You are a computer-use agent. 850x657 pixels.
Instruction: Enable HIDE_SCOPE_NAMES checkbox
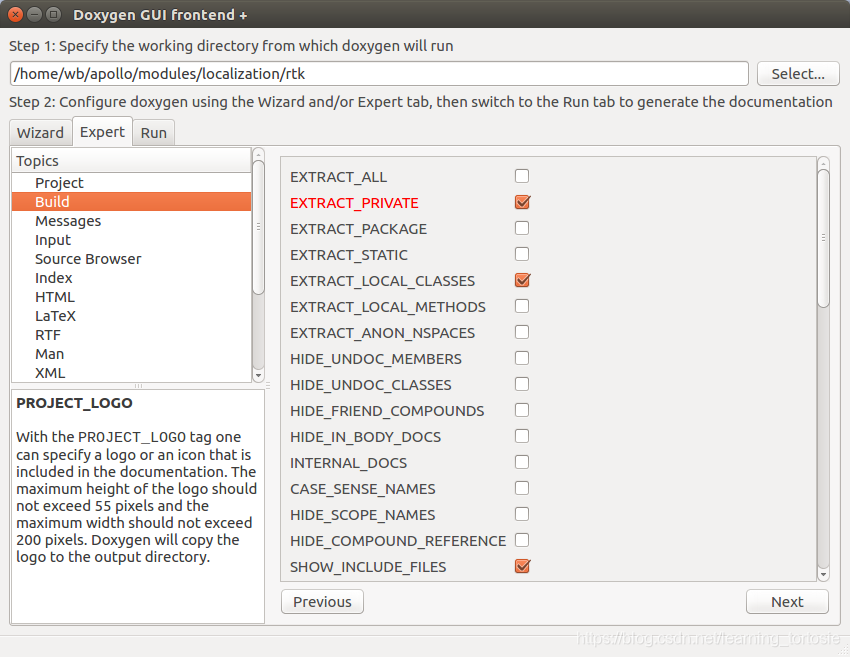pos(522,514)
